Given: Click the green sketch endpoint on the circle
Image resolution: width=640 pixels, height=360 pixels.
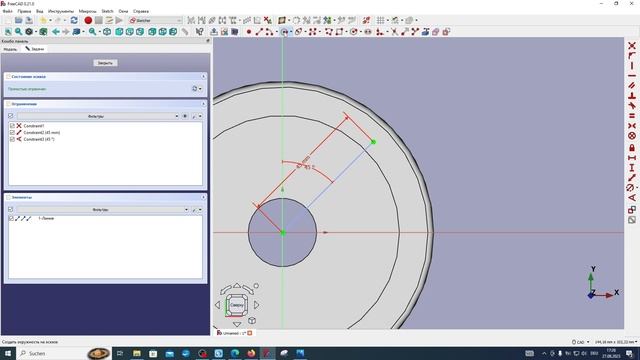Looking at the screenshot, I should [x=373, y=142].
